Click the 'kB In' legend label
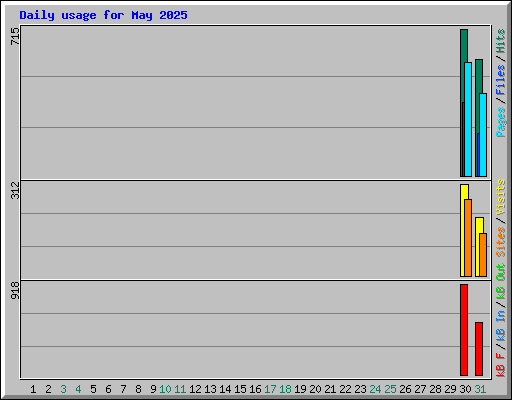Screen dimensions: 512x400 pos(501,325)
